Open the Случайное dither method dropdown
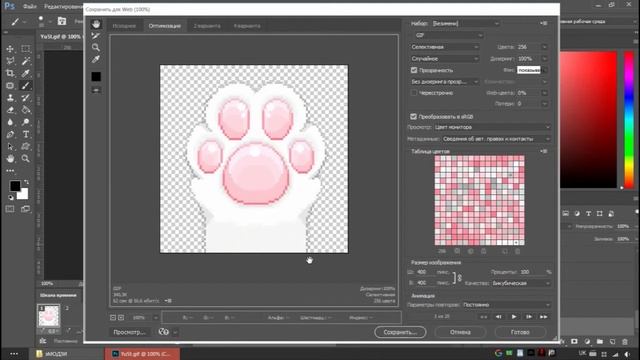The image size is (640, 360). 444,59
